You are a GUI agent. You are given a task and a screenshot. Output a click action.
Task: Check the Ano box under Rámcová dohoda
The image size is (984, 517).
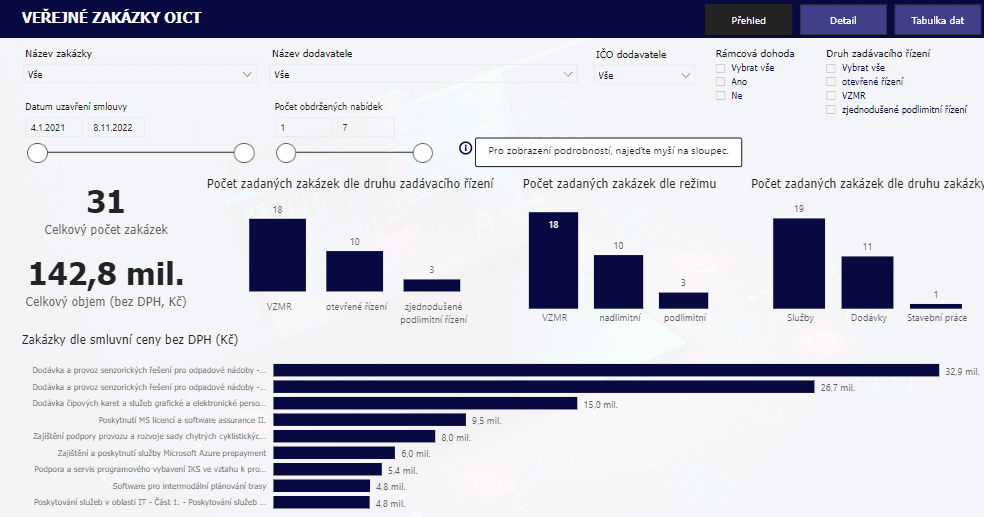(720, 82)
